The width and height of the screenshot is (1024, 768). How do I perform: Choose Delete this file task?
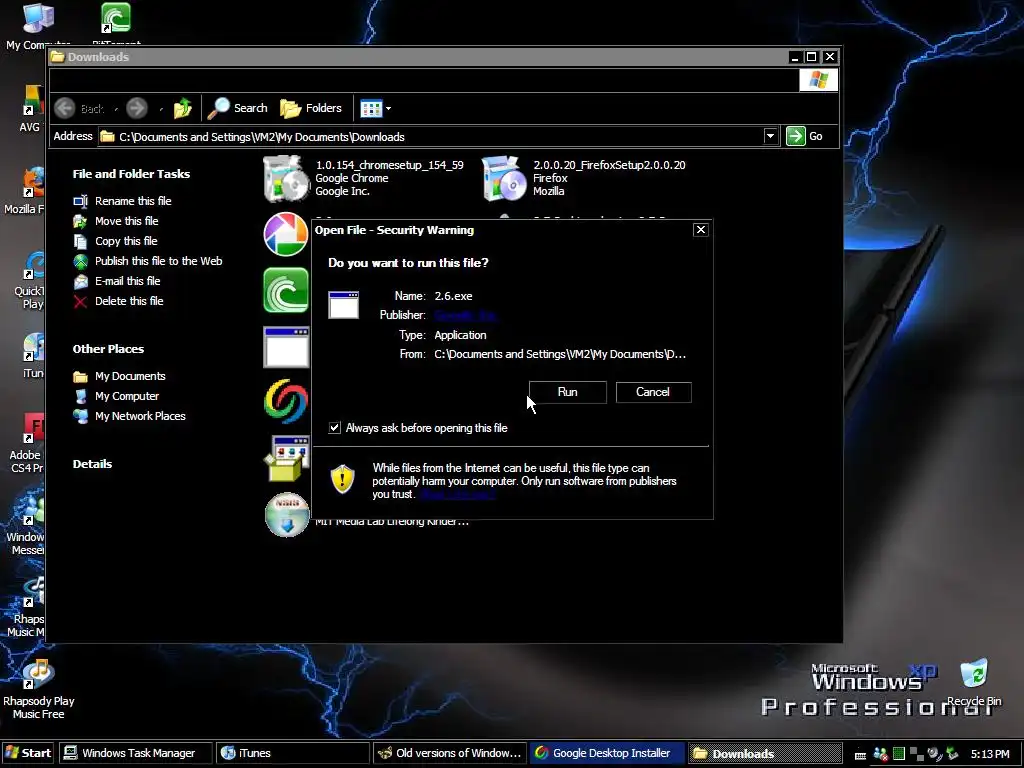129,301
